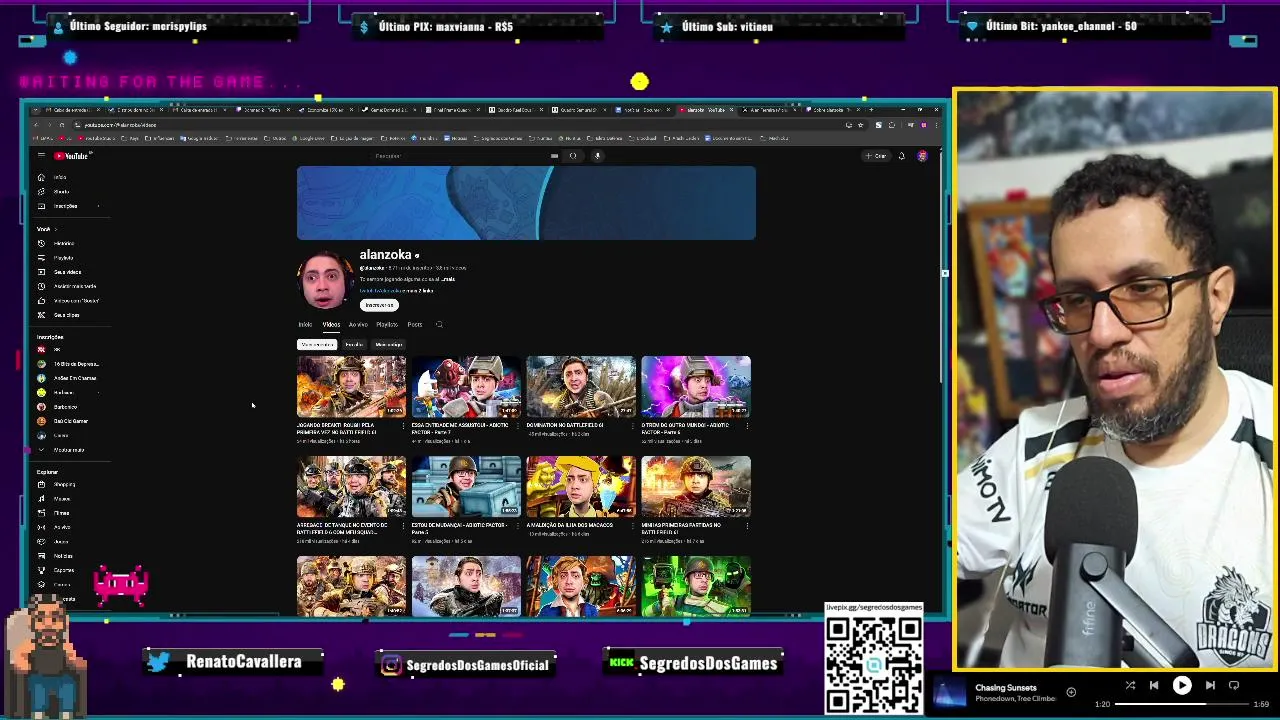This screenshot has width=1280, height=720.
Task: Open the YouTube account avatar menu
Action: [922, 156]
